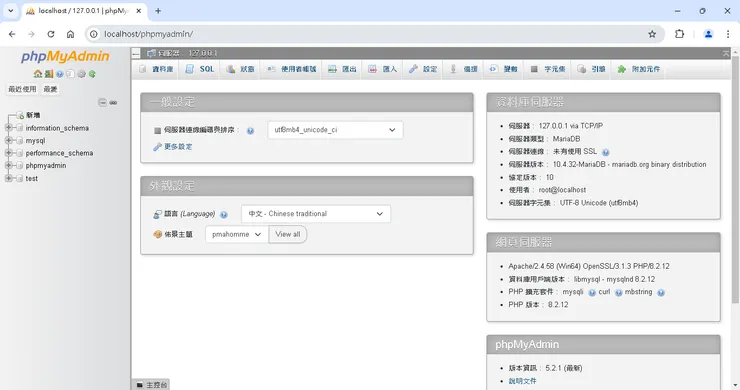Open Chrome three-dot menu
740x390 pixels.
728,34
